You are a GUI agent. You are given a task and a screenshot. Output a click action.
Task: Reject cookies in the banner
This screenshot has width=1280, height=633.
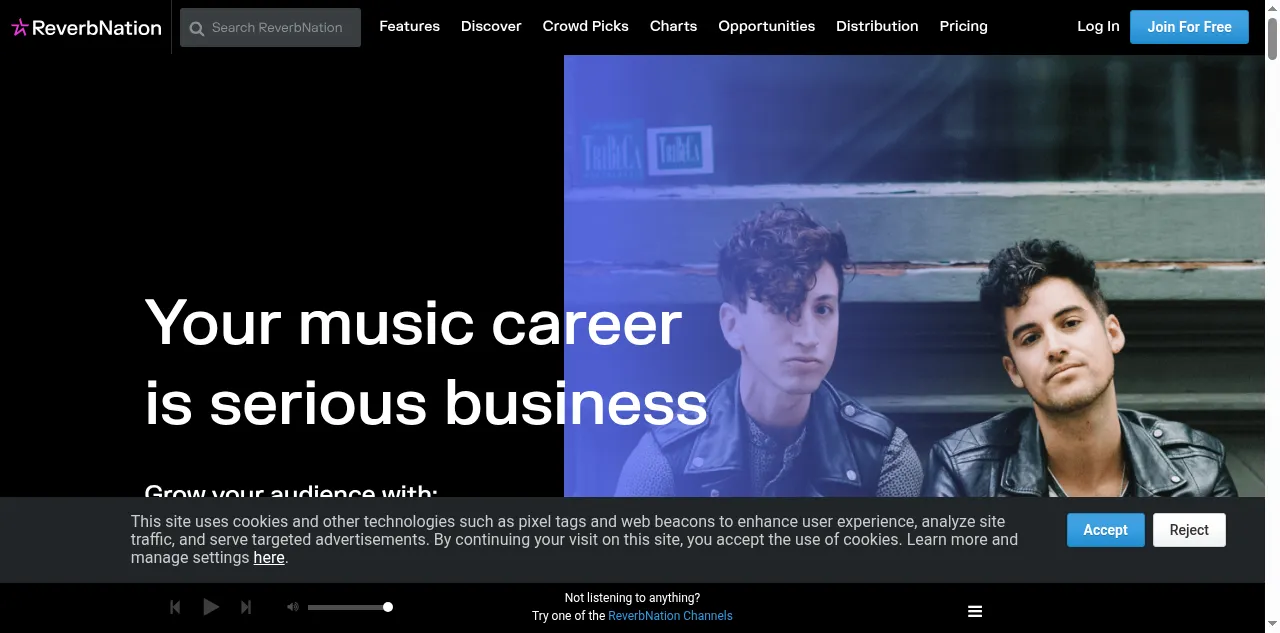[x=1189, y=530]
